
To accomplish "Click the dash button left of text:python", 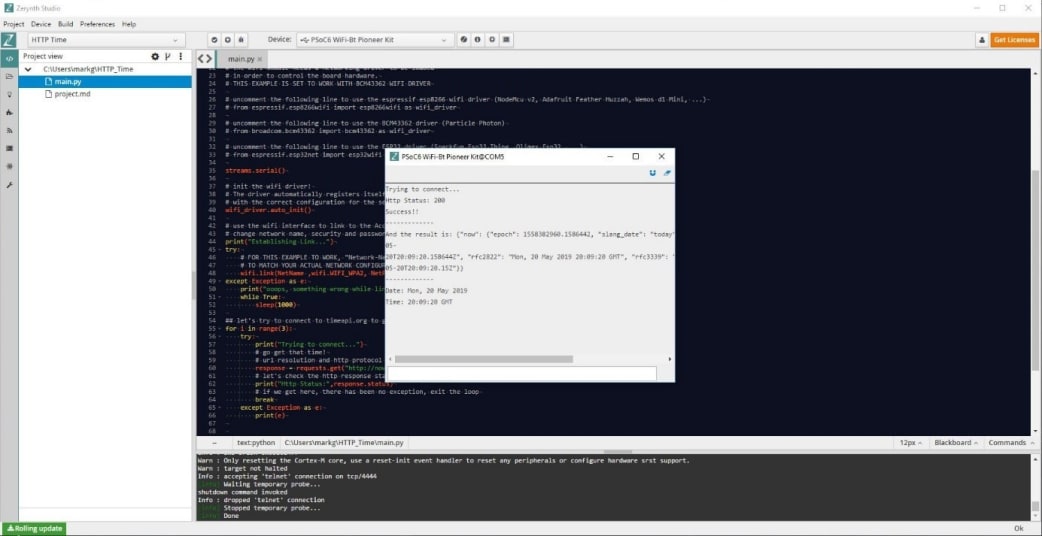I will tap(214, 442).
